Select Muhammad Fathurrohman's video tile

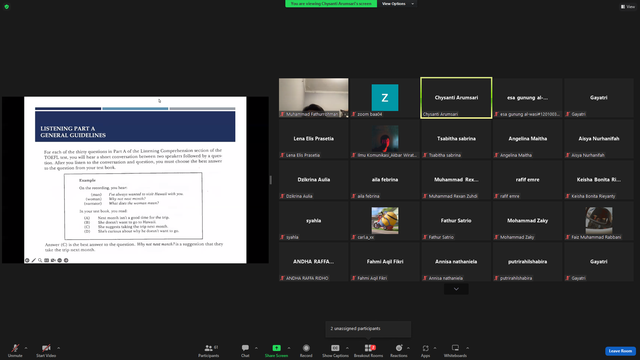click(x=313, y=98)
